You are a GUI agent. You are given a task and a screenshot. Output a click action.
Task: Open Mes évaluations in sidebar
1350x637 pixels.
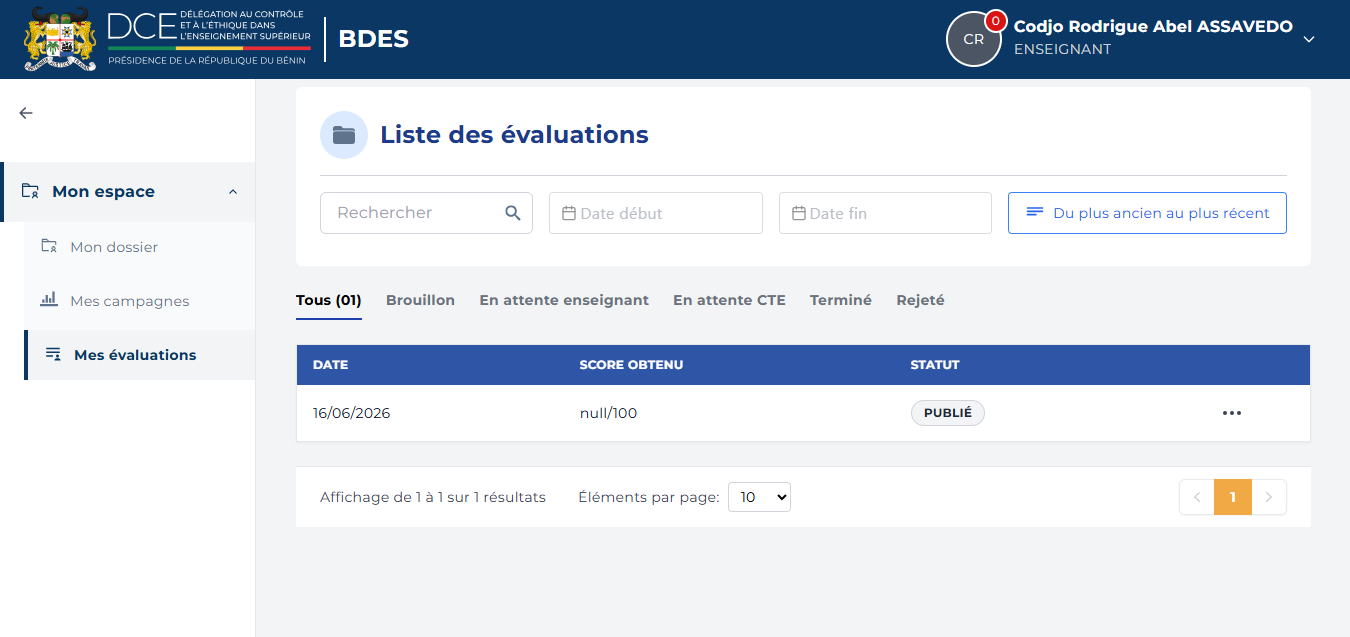tap(140, 355)
